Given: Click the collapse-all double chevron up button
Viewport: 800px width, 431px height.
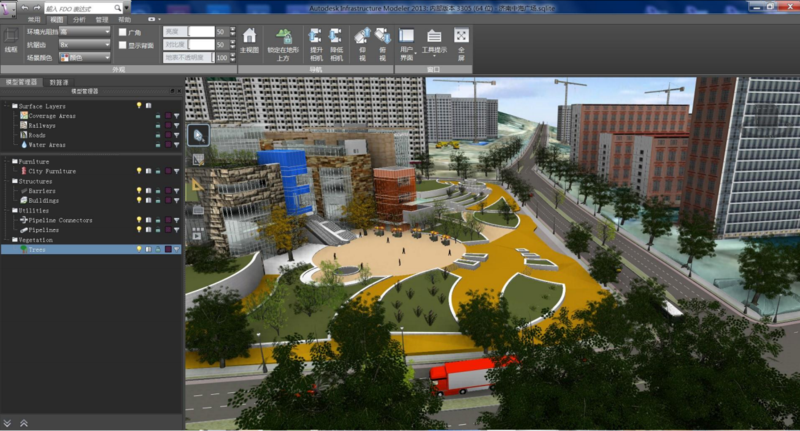Looking at the screenshot, I should tap(9, 423).
